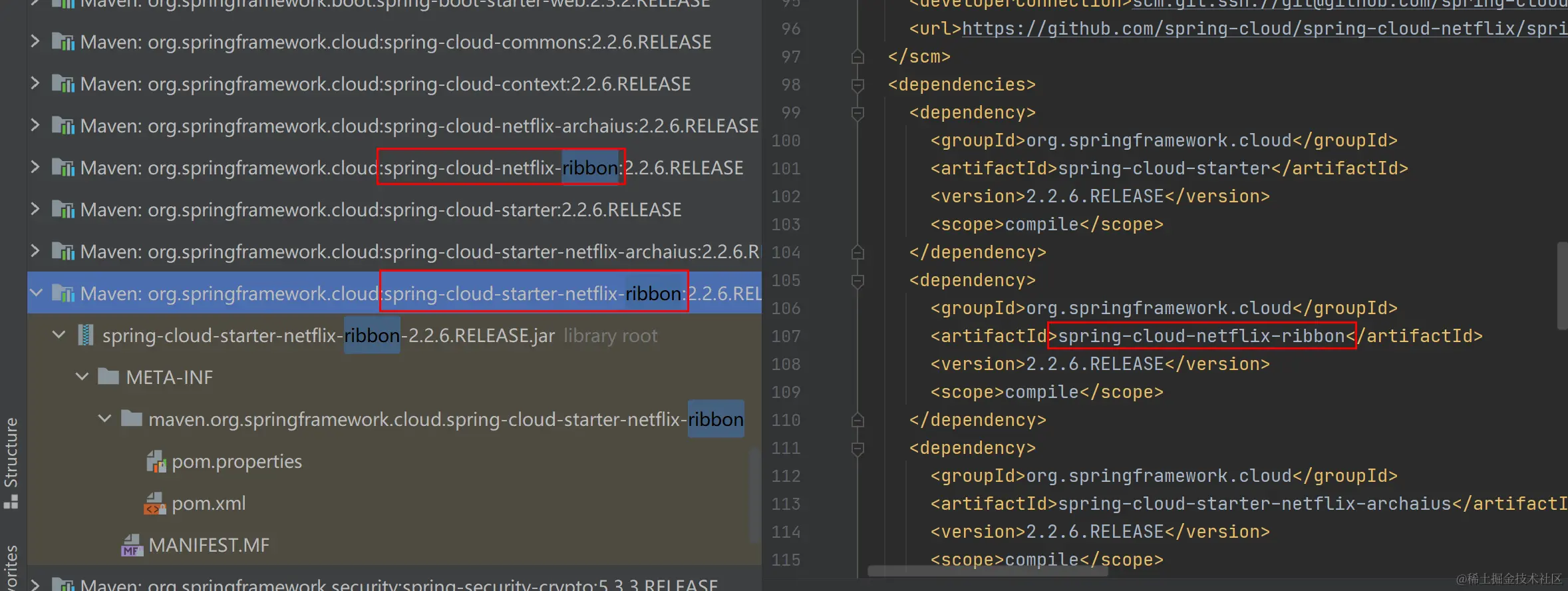Click the closing scm tag text

click(x=919, y=57)
